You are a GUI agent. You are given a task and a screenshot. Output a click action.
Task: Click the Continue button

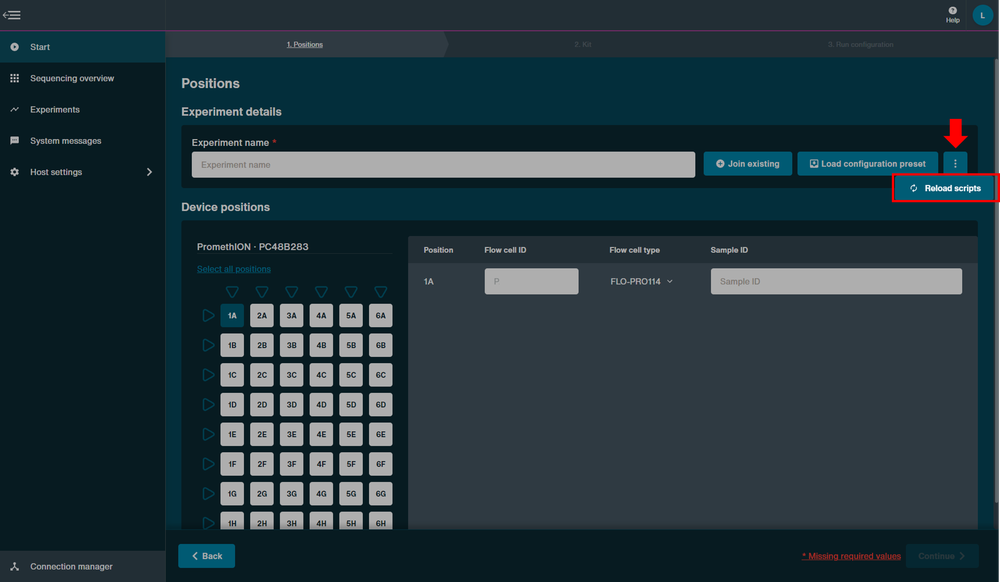942,556
